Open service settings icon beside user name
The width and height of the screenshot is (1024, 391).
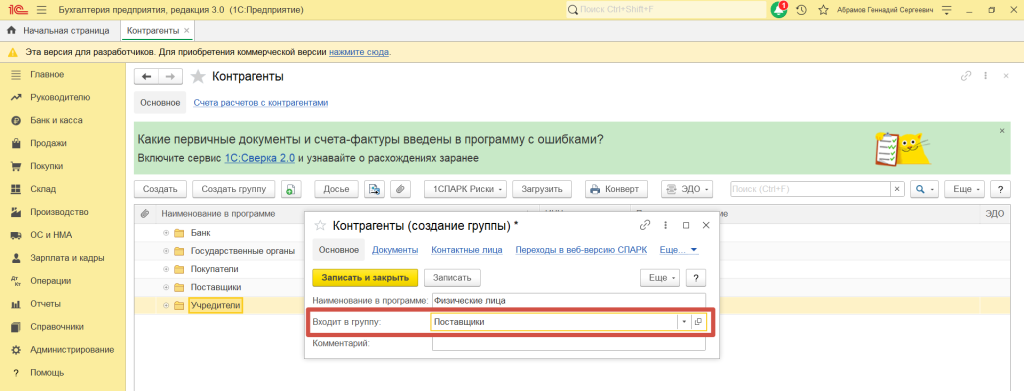point(947,10)
